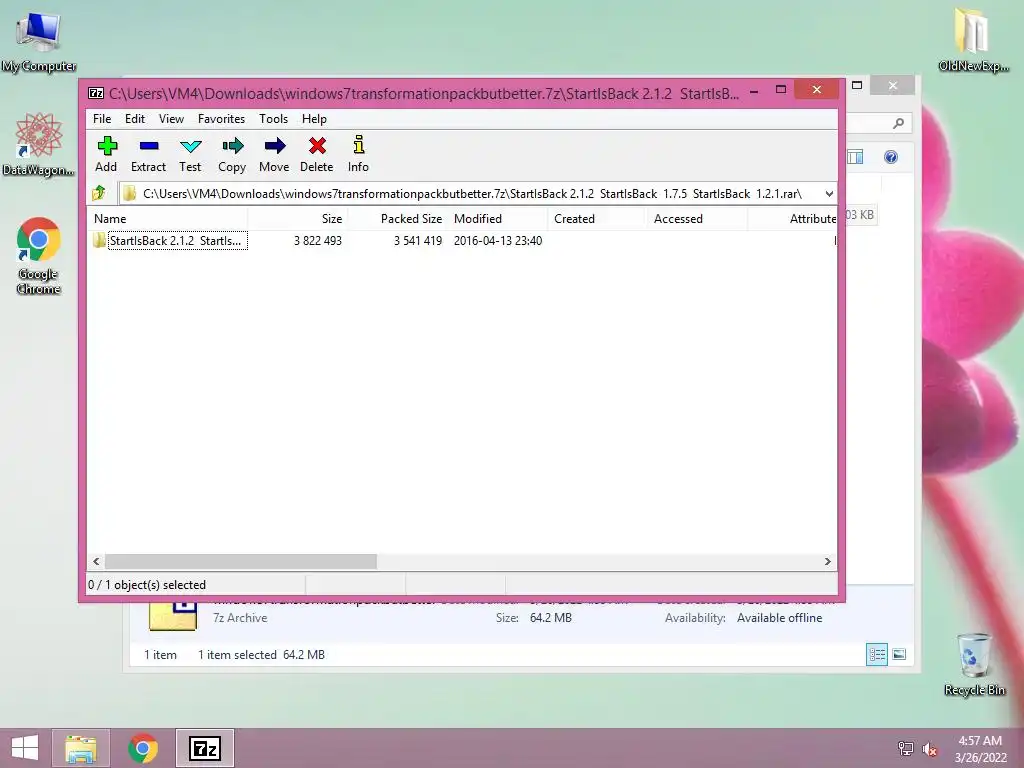The image size is (1024, 768).
Task: Sort by the Attributes column
Action: 792,219
